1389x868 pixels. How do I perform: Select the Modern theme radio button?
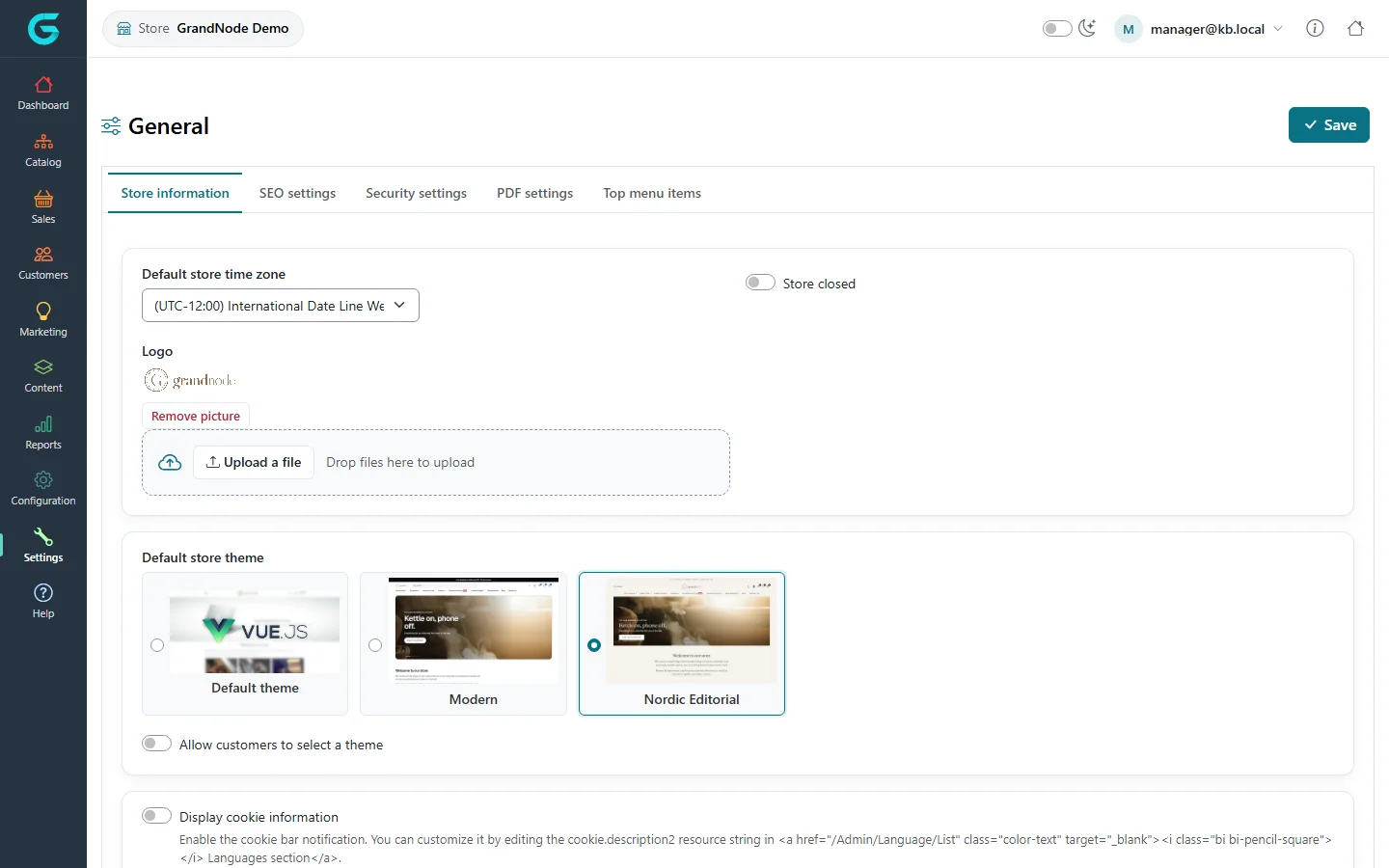(x=375, y=645)
